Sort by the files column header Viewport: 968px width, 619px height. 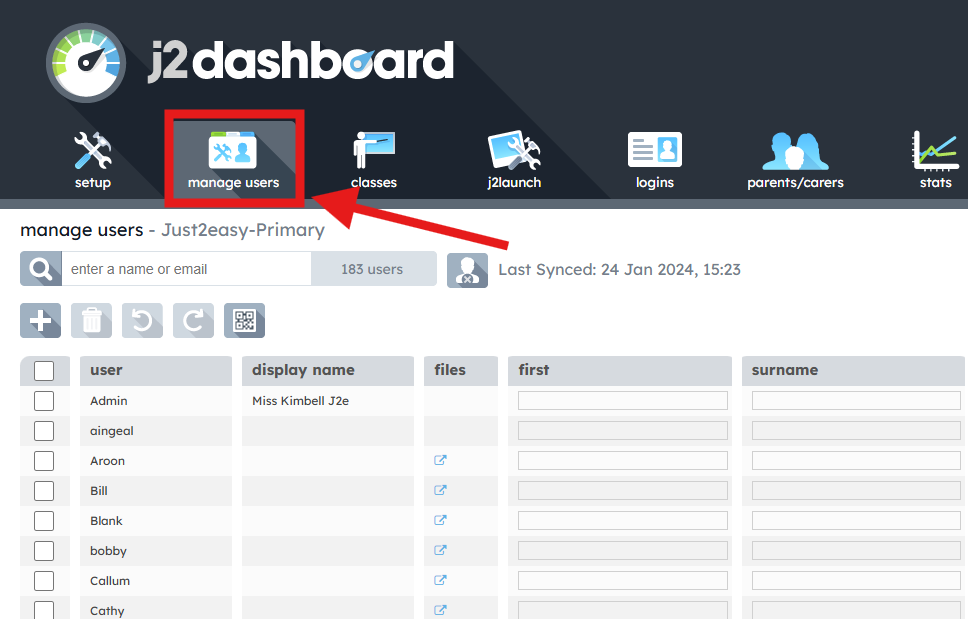point(461,370)
